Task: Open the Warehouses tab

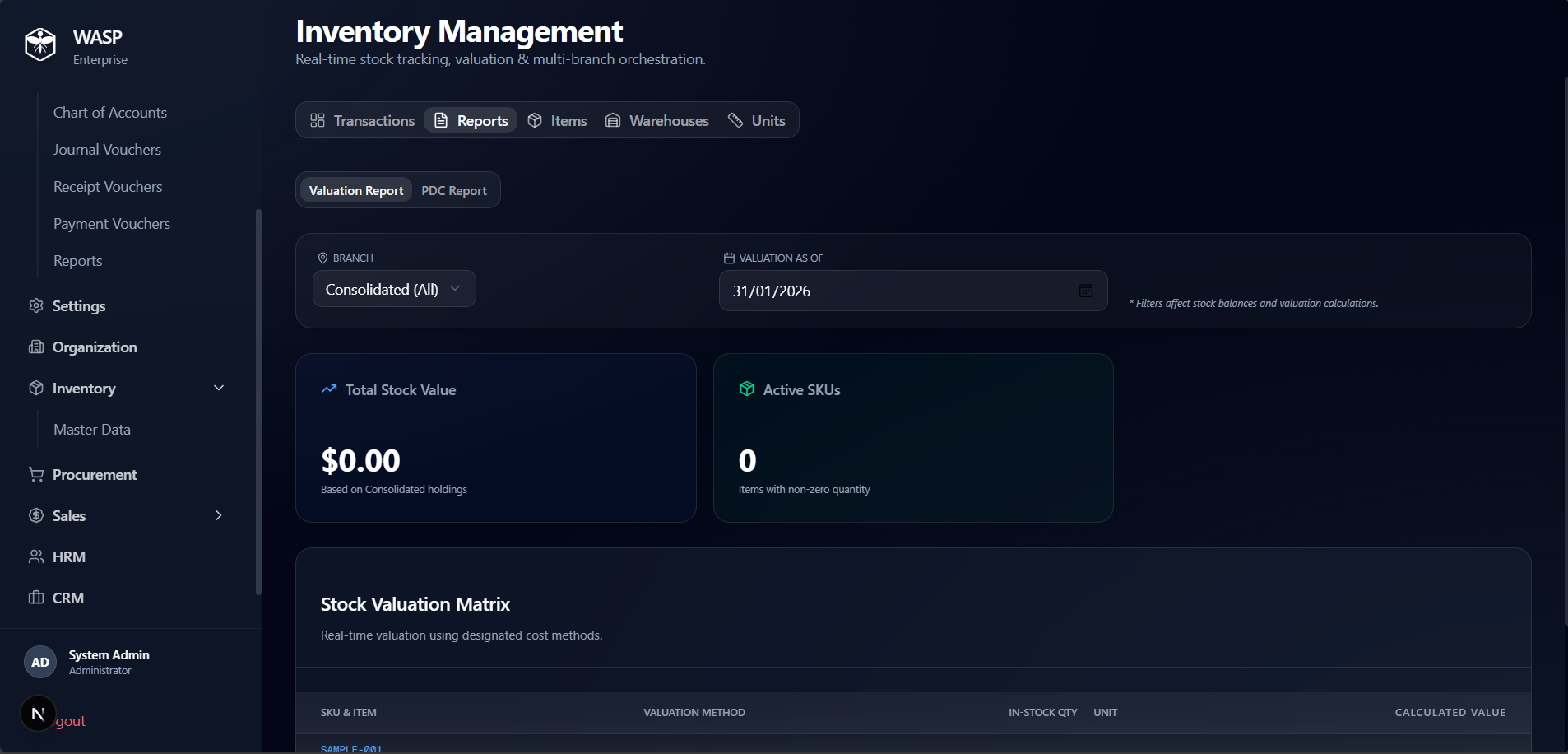Action: click(x=657, y=120)
